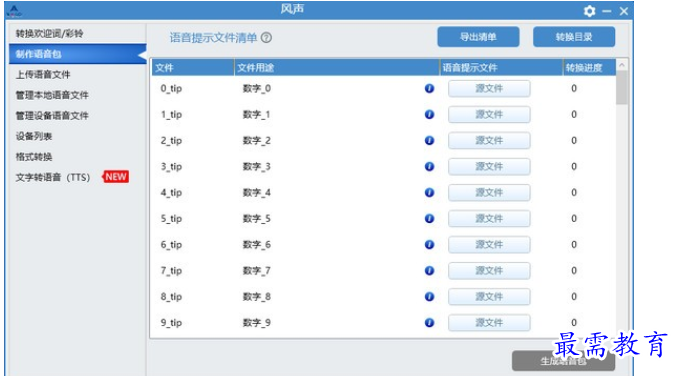Click the 生成语音包 button

click(563, 361)
